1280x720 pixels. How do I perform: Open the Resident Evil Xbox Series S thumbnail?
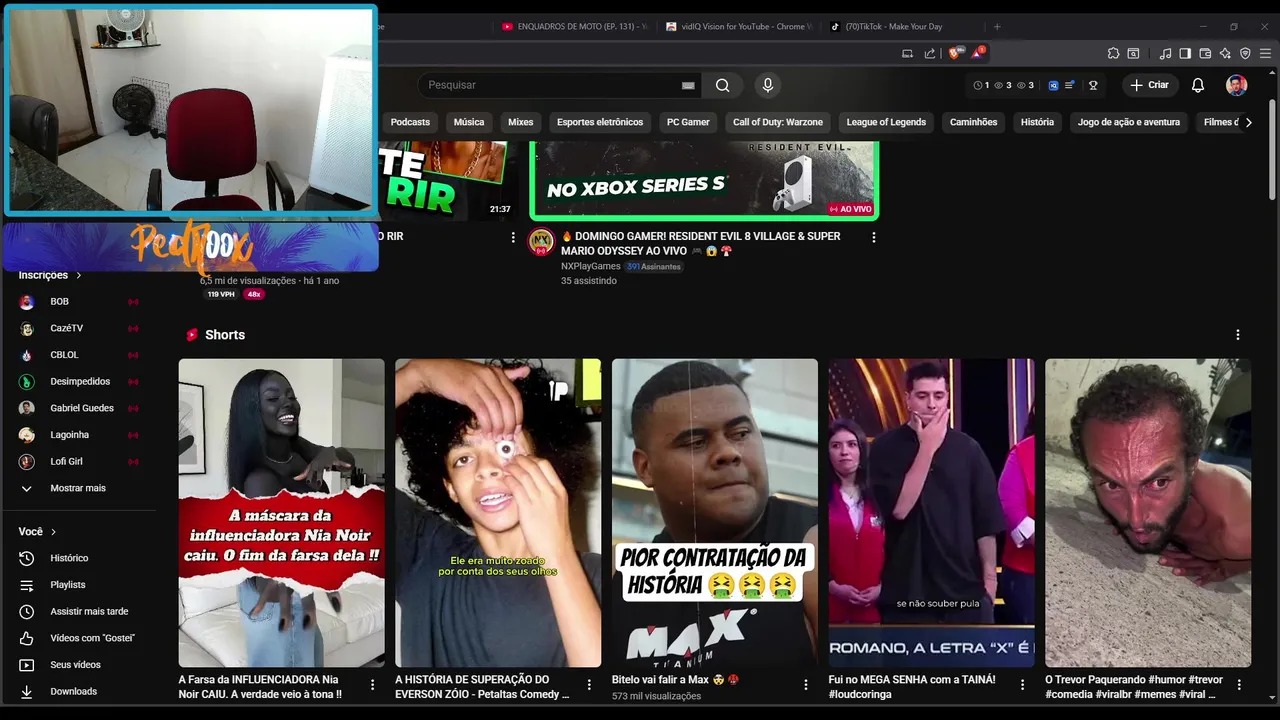[x=704, y=180]
